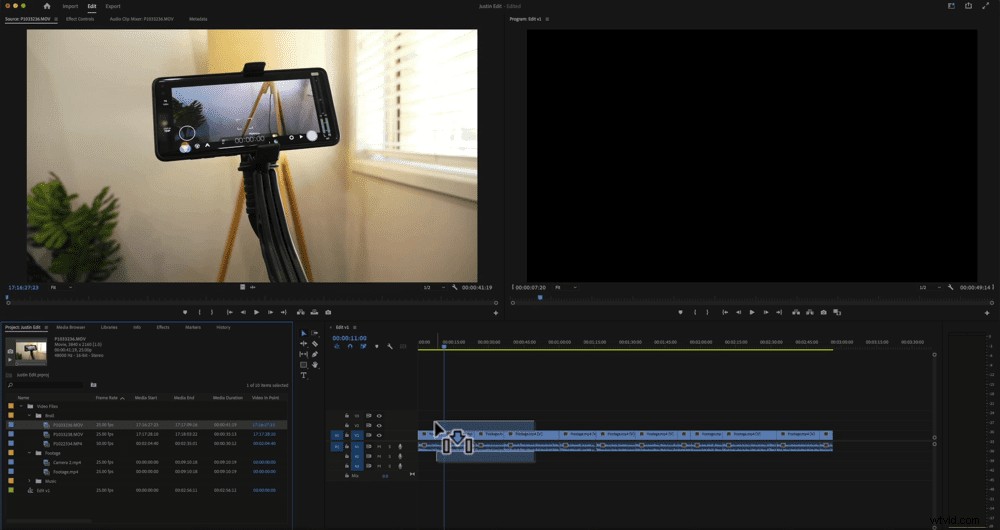Sort by Frame Rate column header

[106, 397]
